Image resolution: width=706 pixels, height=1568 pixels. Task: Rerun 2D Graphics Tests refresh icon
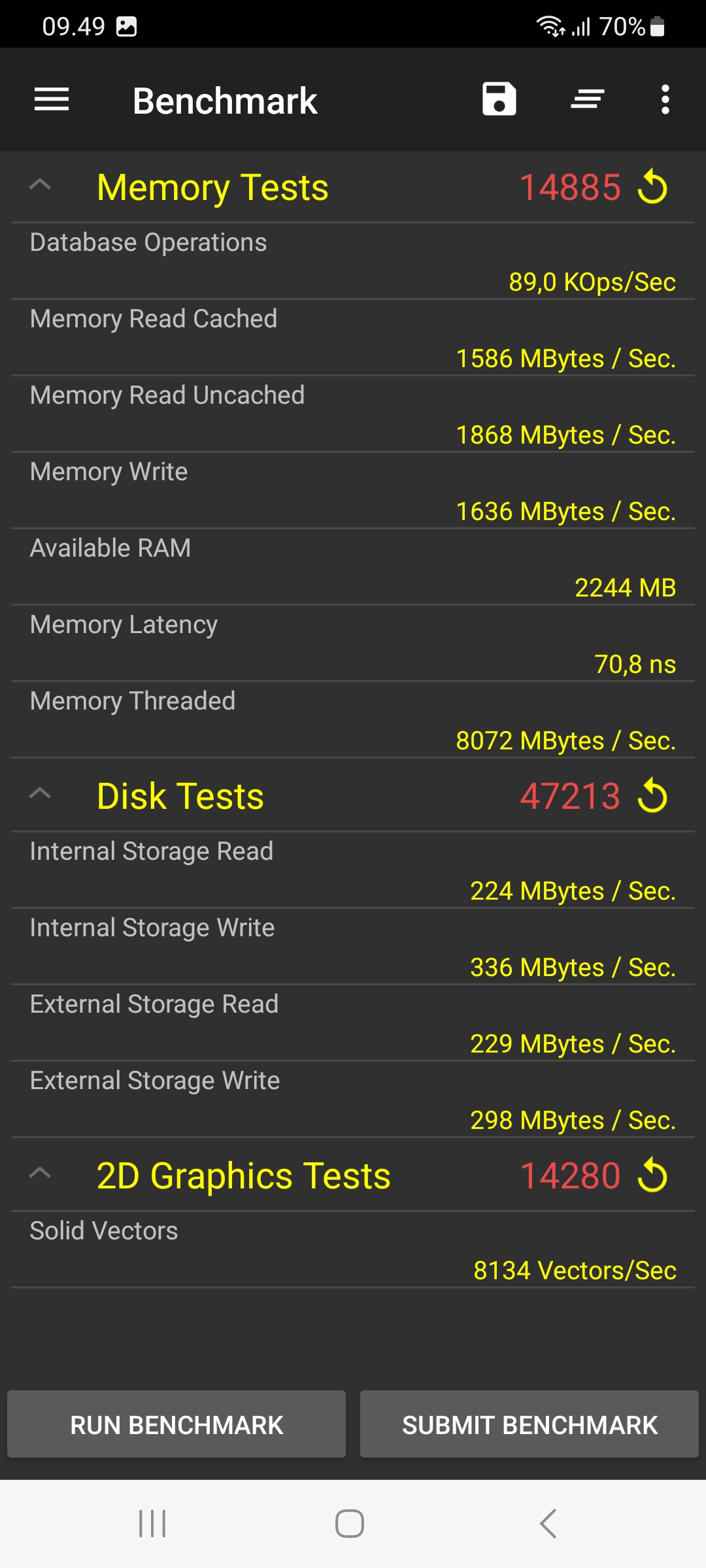click(x=652, y=1175)
